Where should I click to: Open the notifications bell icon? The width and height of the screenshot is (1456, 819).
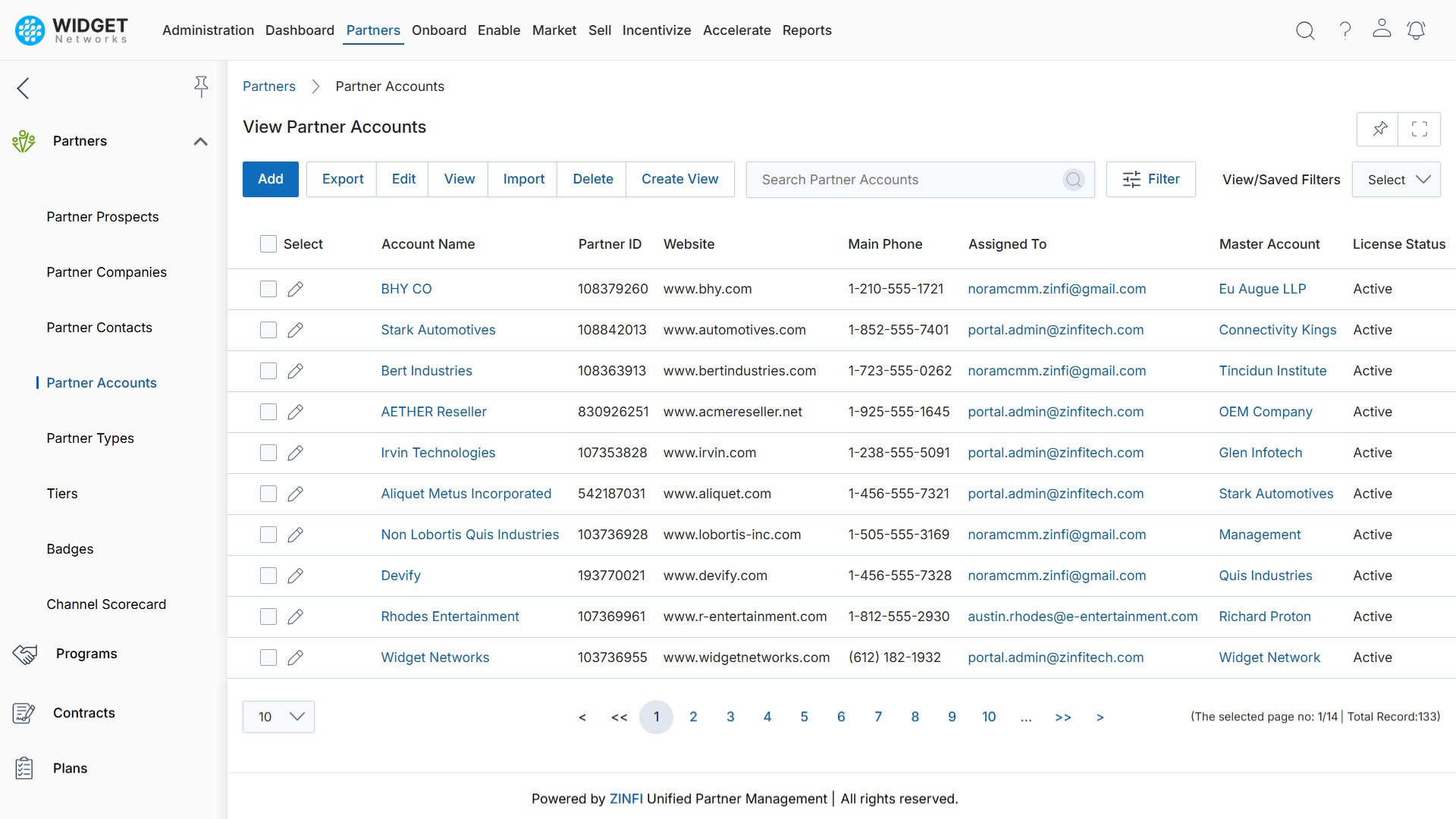1416,30
